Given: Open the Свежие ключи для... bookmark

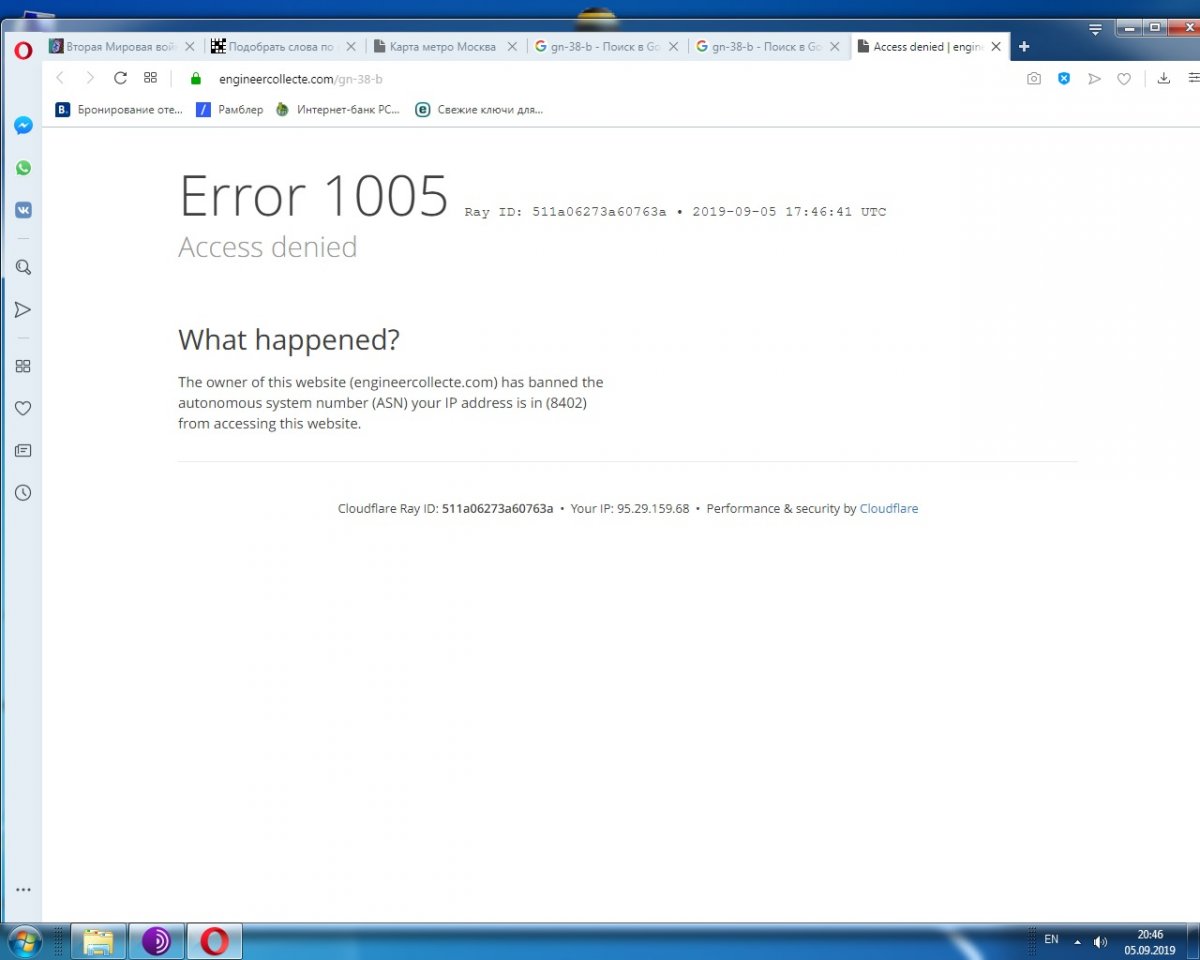Looking at the screenshot, I should [x=479, y=110].
